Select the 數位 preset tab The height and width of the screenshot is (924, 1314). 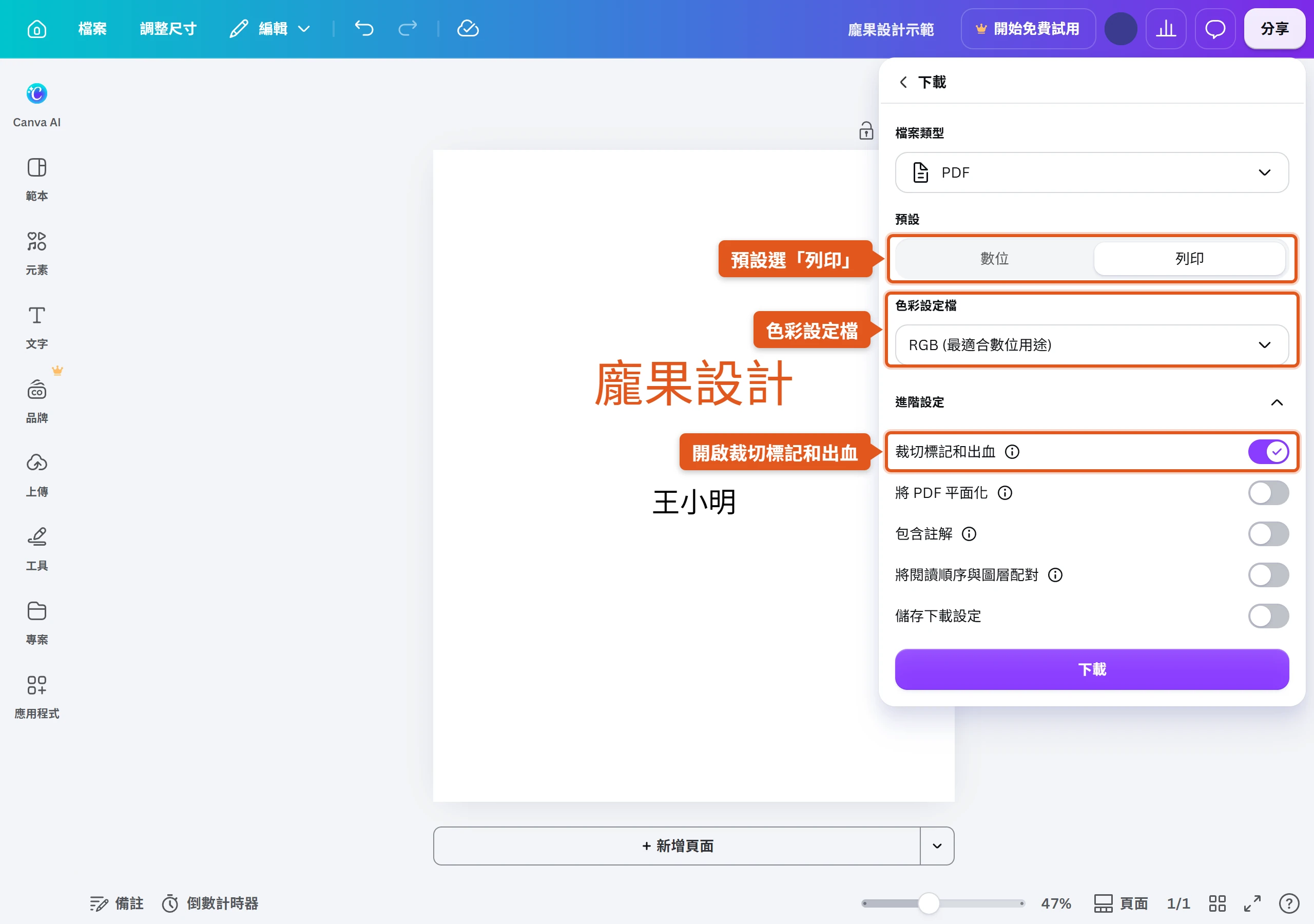[x=994, y=258]
